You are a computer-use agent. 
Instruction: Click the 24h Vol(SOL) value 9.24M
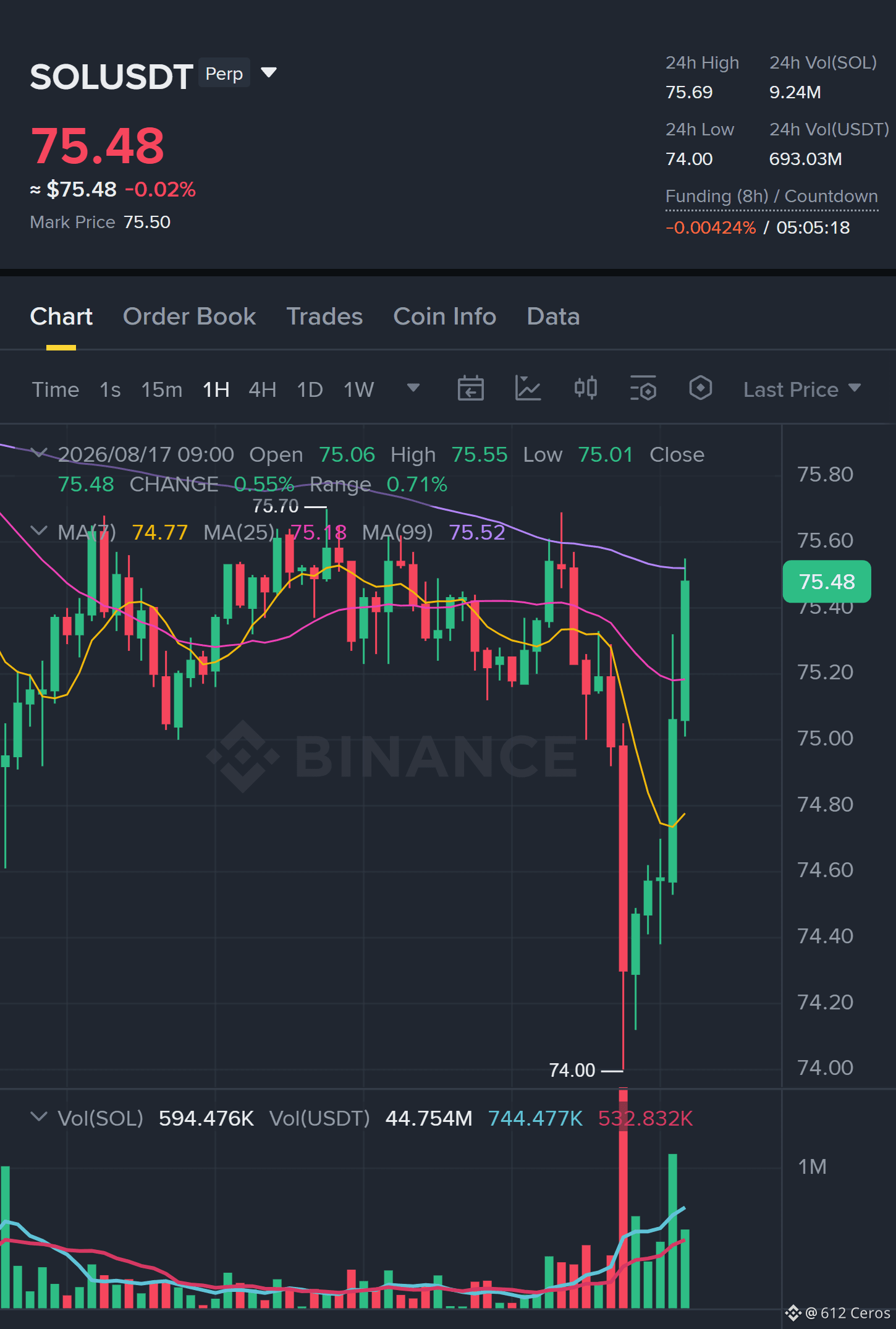point(795,92)
